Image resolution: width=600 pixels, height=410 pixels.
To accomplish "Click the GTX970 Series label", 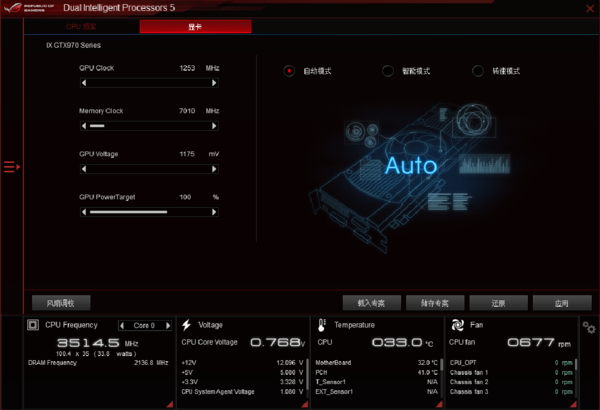I will [x=73, y=45].
